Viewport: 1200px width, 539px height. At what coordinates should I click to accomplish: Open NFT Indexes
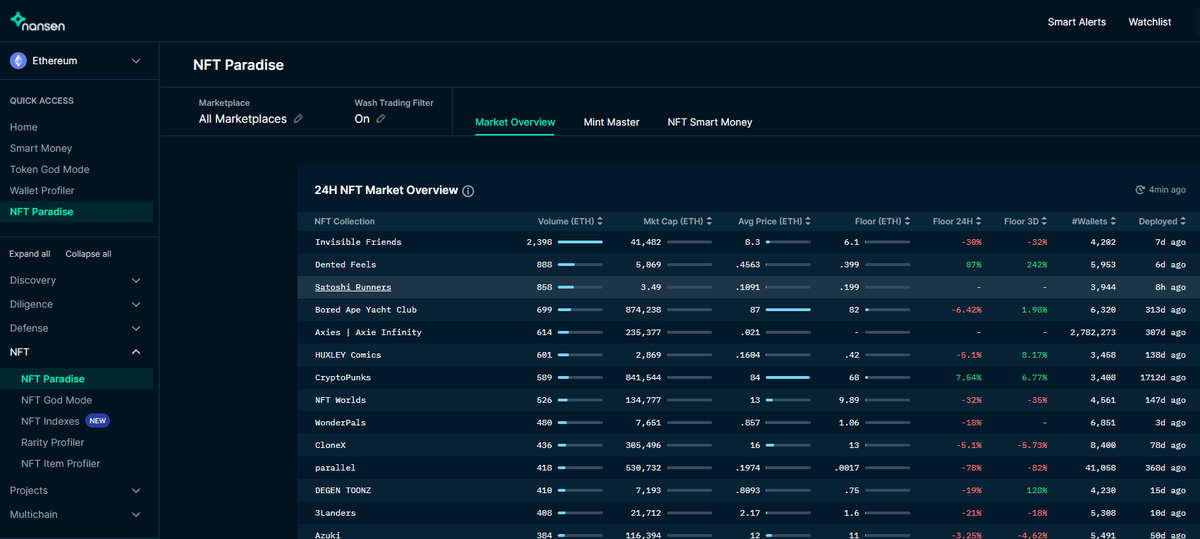click(x=50, y=421)
